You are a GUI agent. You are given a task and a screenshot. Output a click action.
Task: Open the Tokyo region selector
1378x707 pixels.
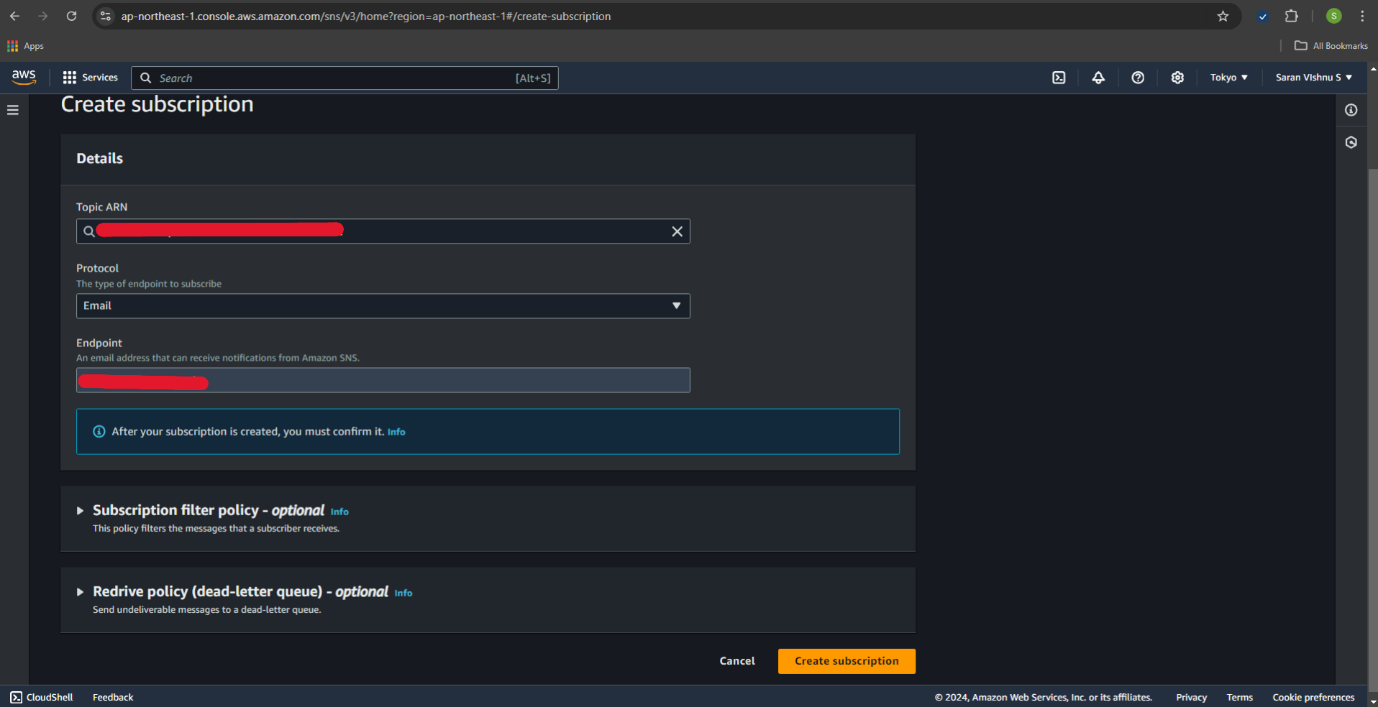(1229, 78)
